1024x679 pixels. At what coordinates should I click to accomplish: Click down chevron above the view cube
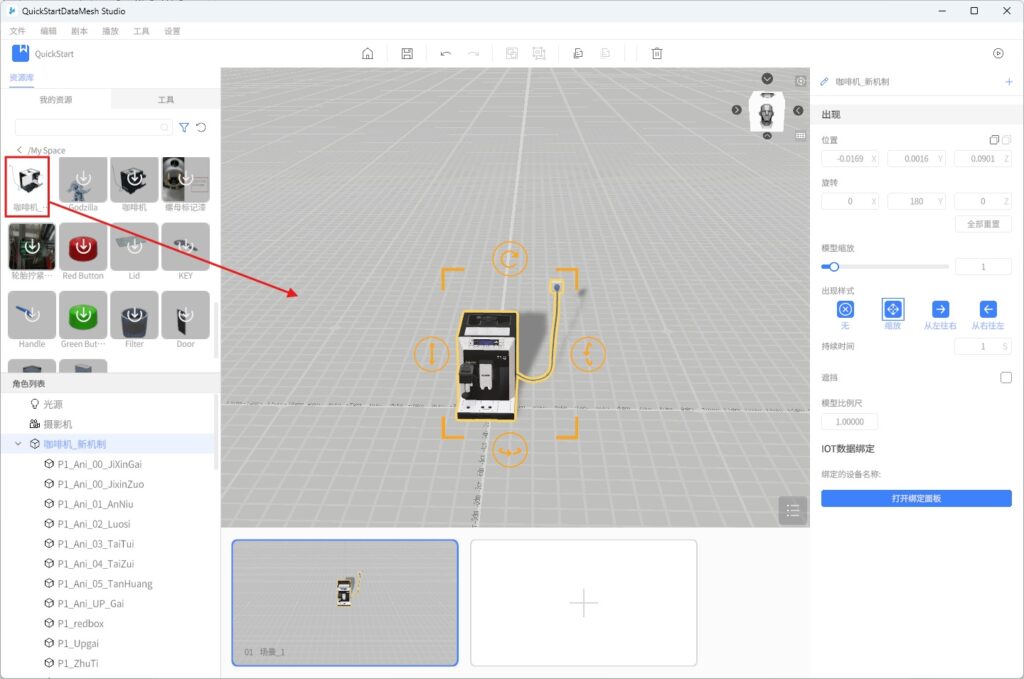pos(767,79)
